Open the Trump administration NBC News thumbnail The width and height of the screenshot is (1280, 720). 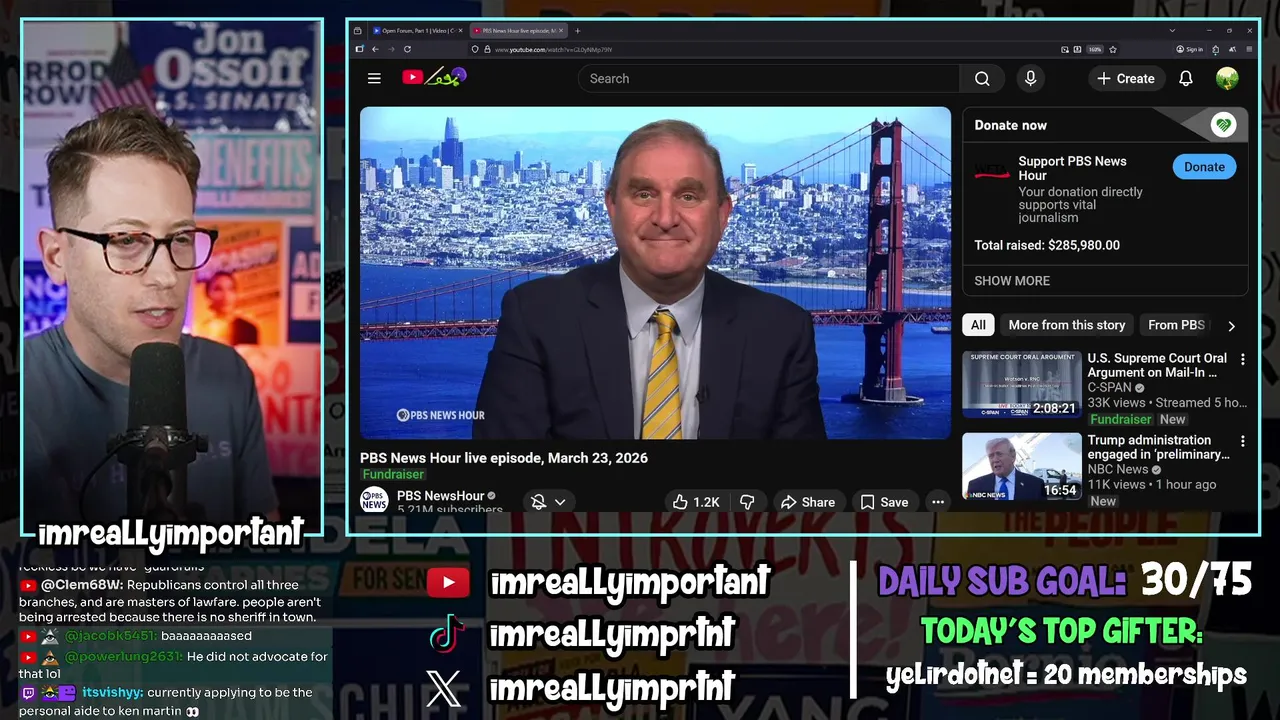[1022, 466]
